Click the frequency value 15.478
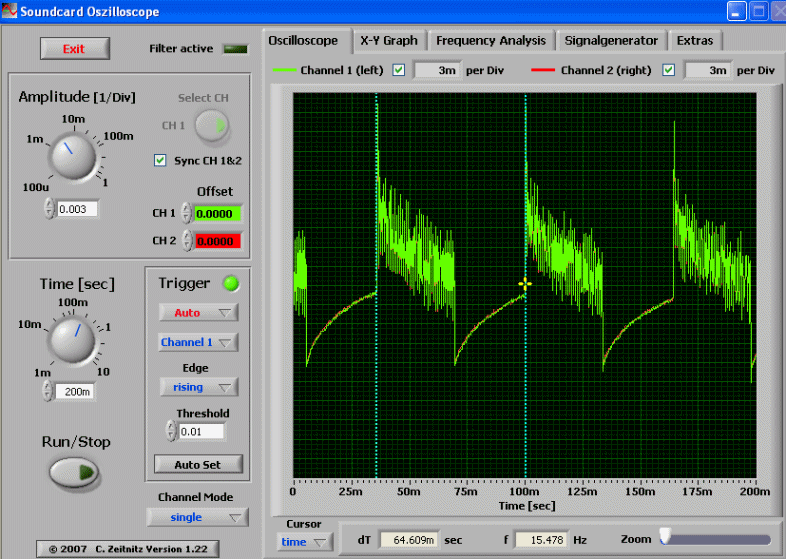This screenshot has width=786, height=559. [542, 540]
